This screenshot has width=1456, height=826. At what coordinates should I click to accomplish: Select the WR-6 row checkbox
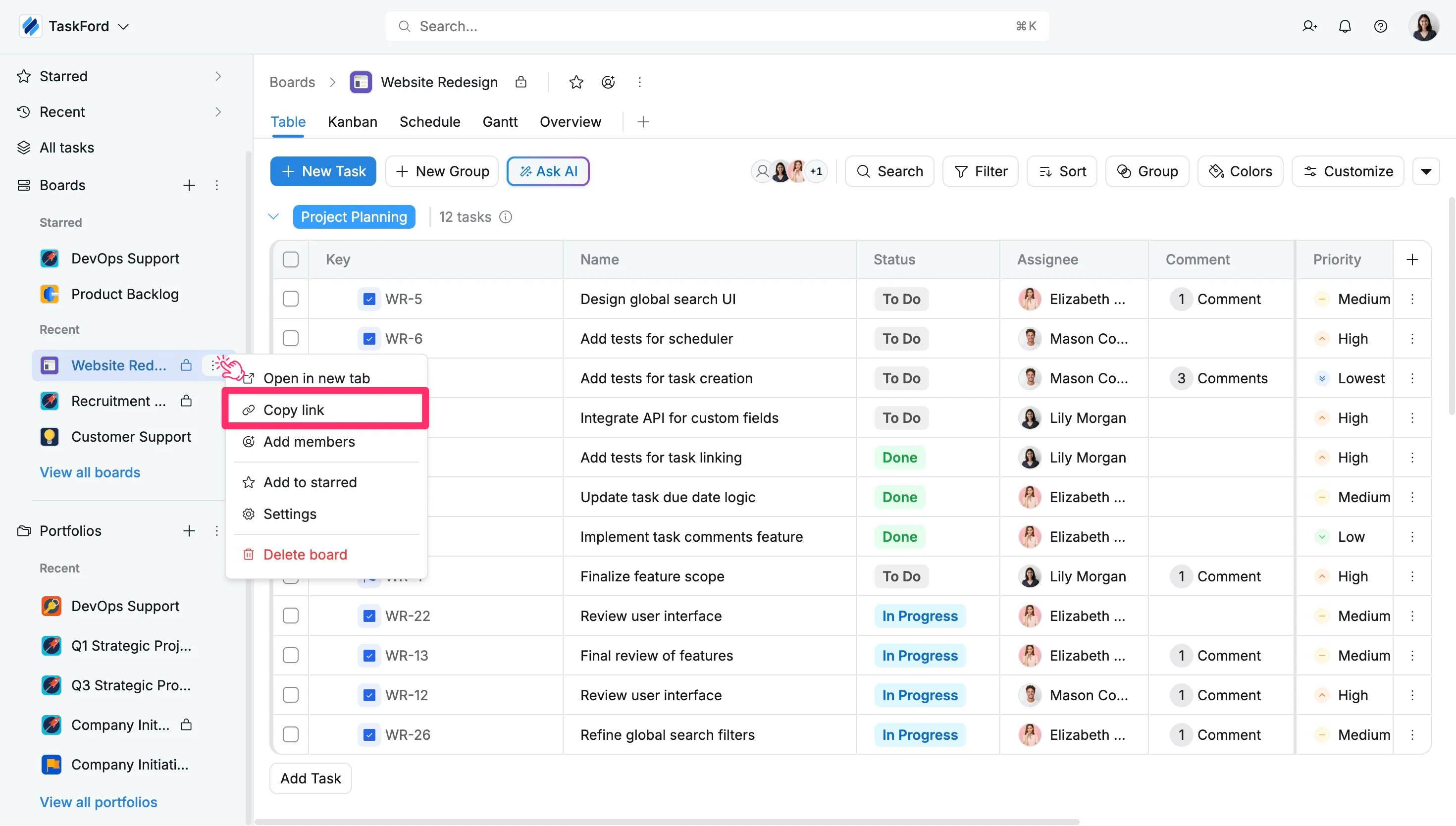(x=290, y=339)
